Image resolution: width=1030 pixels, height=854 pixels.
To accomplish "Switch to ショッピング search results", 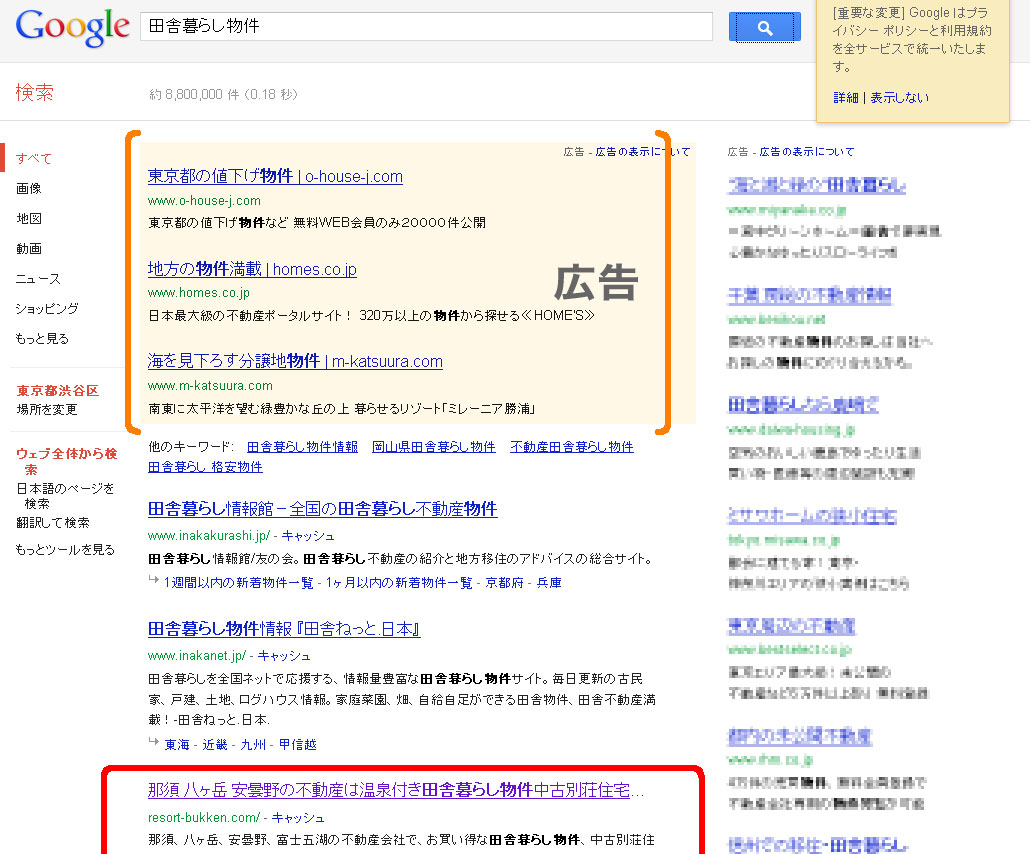I will [47, 309].
